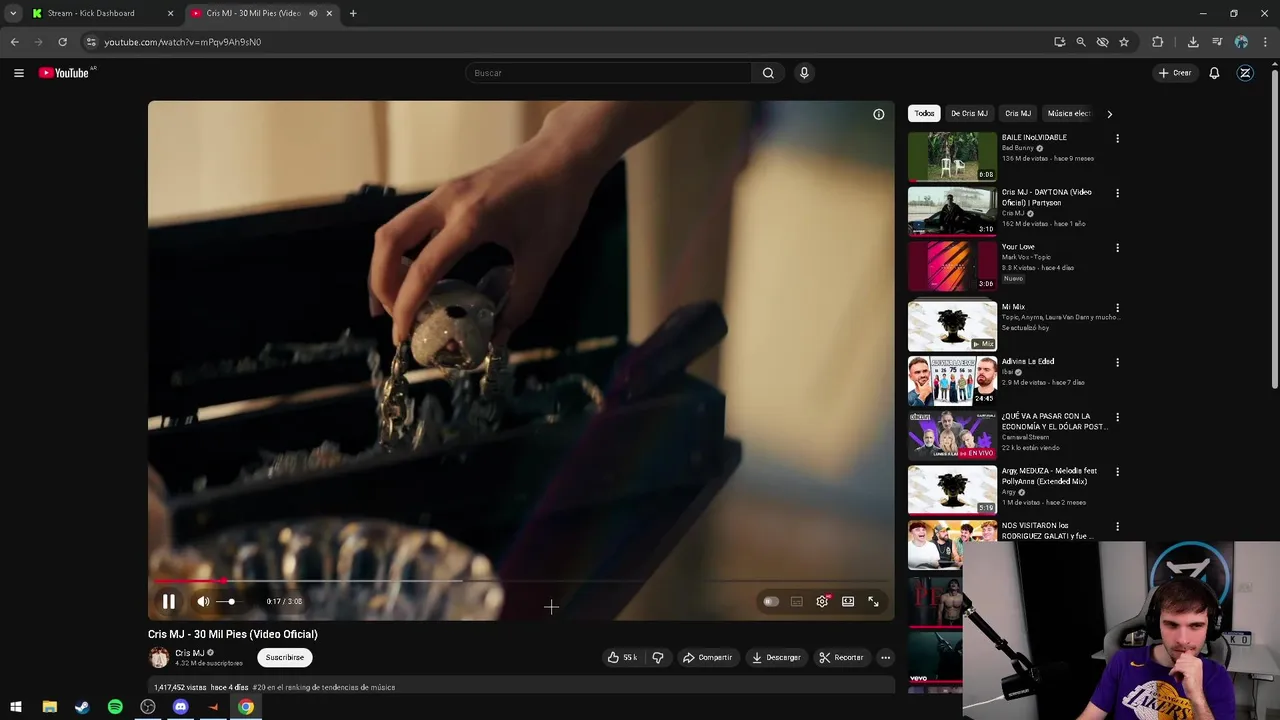Open Cris MJ channel avatar
This screenshot has height=720, width=1280.
click(x=159, y=657)
